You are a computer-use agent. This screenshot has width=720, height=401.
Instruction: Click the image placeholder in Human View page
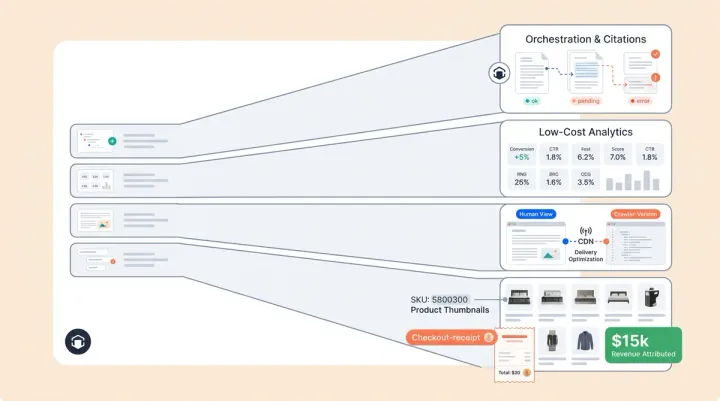tap(549, 254)
